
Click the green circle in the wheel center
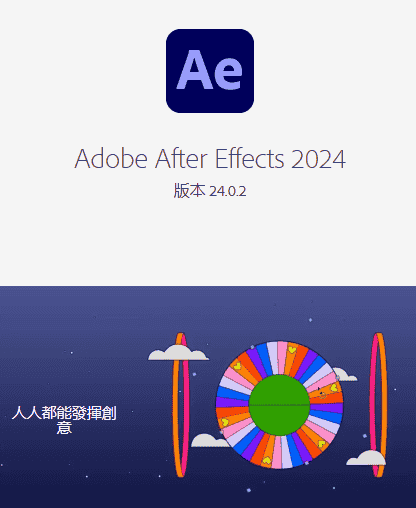coord(279,405)
